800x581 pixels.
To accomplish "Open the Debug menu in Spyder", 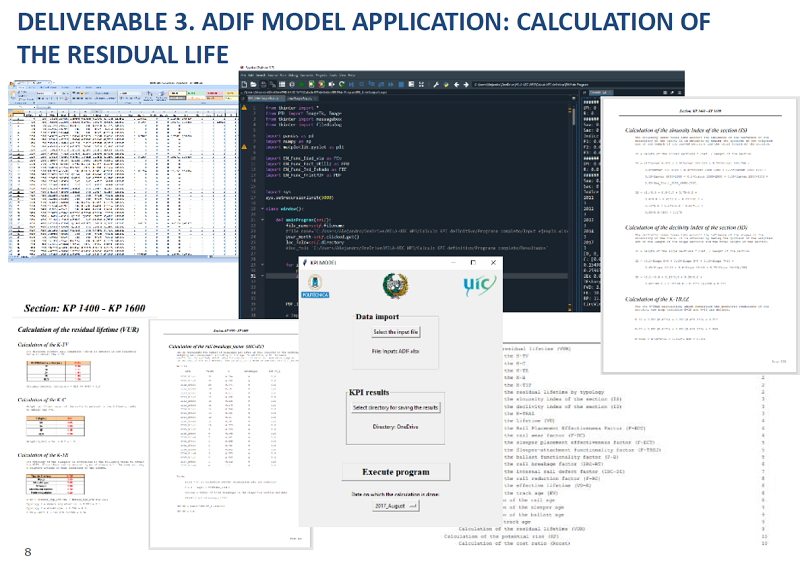I will [293, 75].
